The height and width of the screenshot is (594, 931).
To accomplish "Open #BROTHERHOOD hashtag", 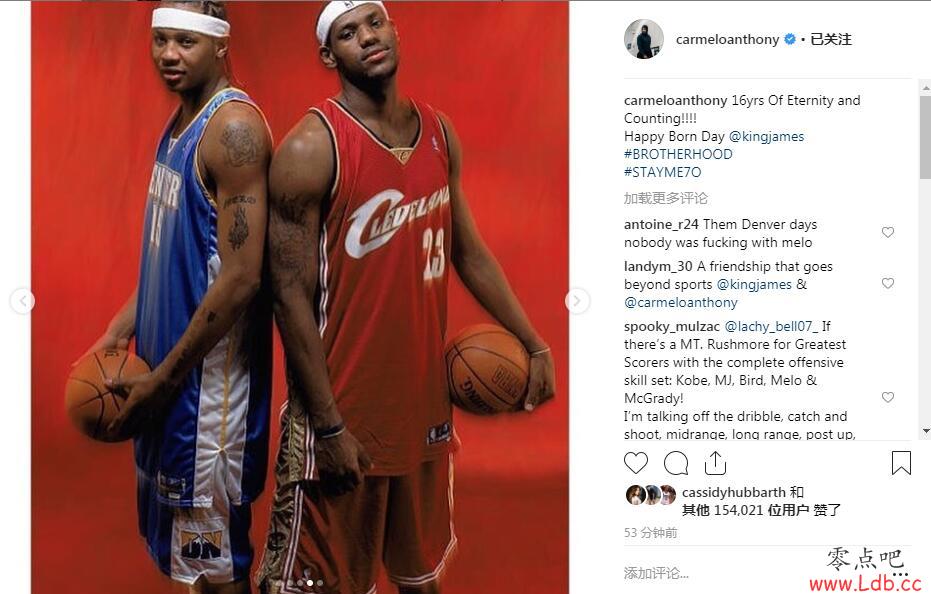I will pos(678,154).
